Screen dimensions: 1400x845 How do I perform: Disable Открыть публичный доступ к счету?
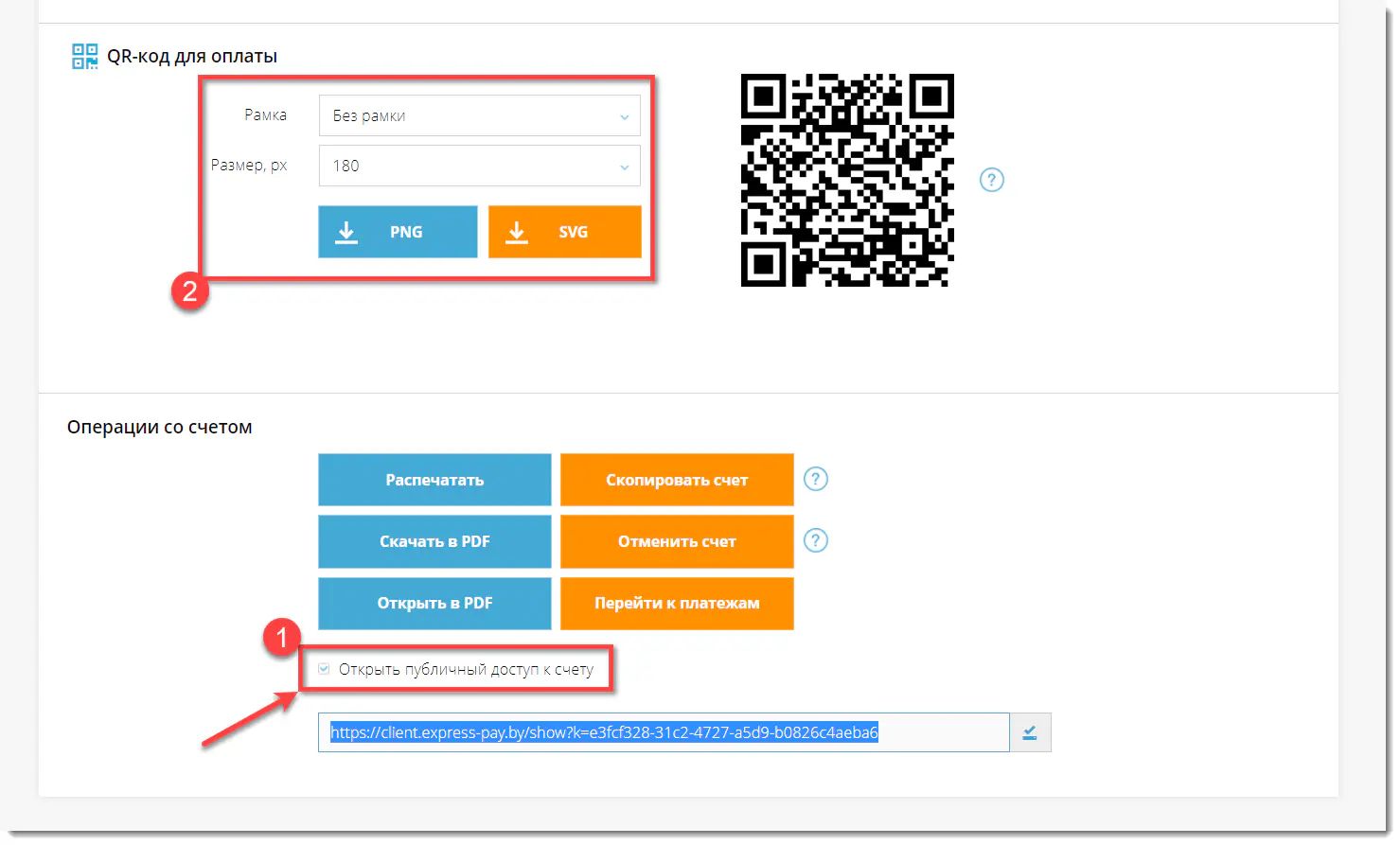323,668
